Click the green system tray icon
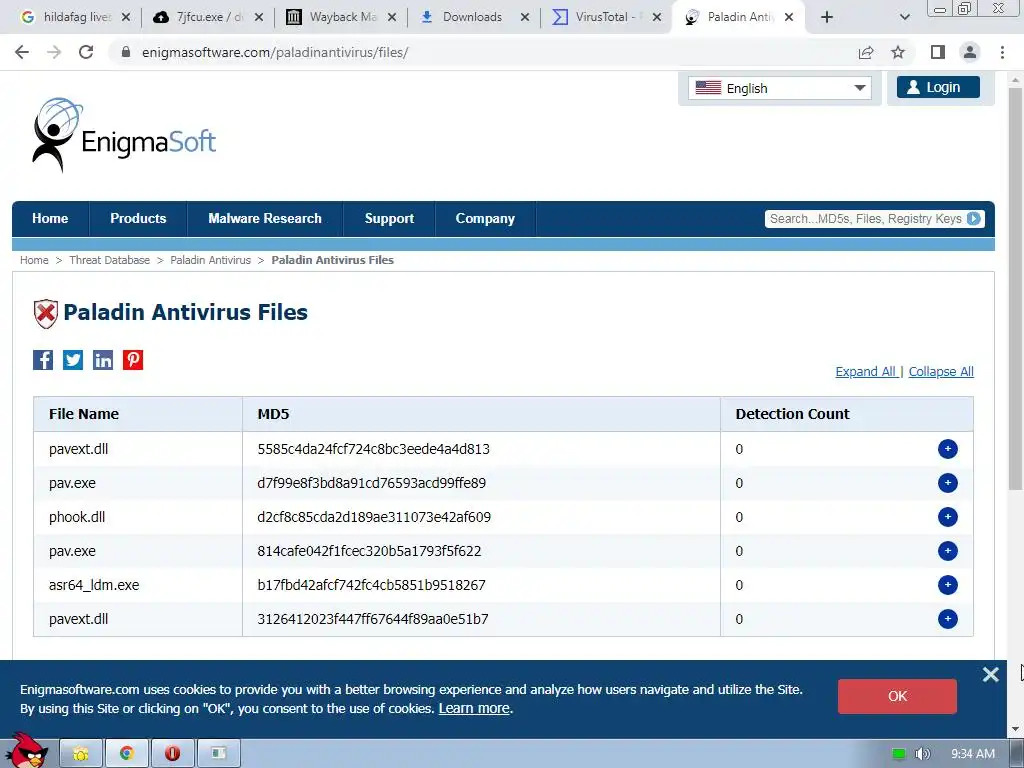The image size is (1024, 768). click(x=899, y=754)
